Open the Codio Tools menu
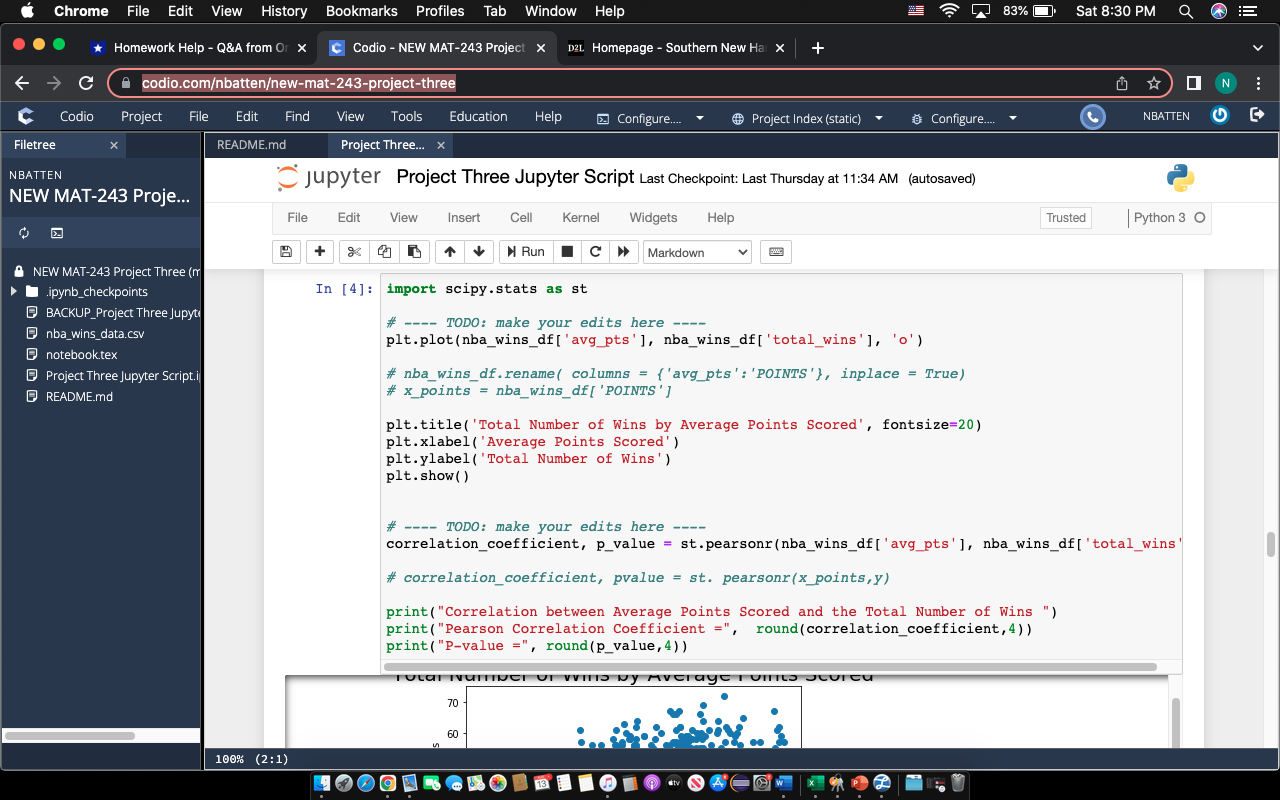Image resolution: width=1280 pixels, height=800 pixels. 406,116
